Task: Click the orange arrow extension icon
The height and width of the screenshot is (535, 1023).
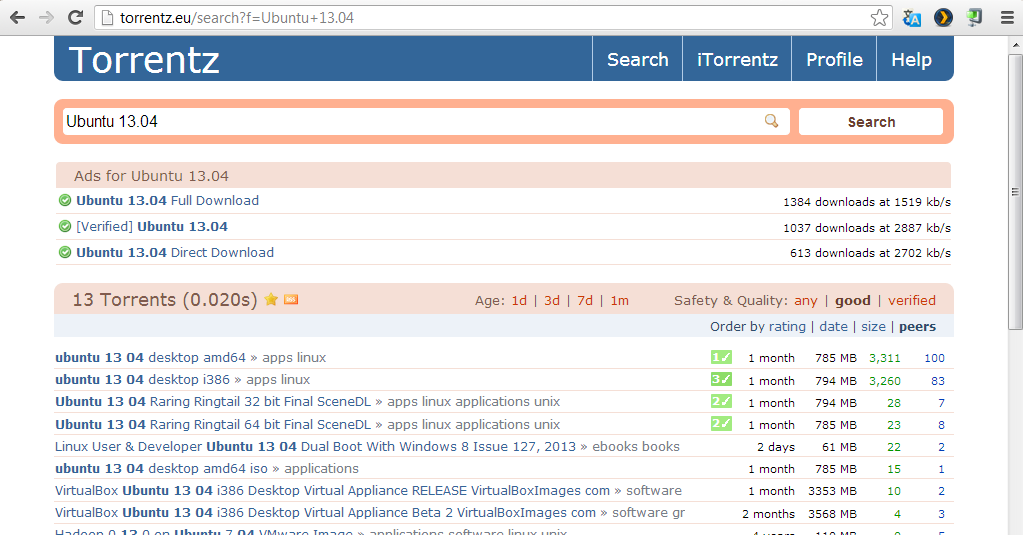Action: (x=943, y=18)
